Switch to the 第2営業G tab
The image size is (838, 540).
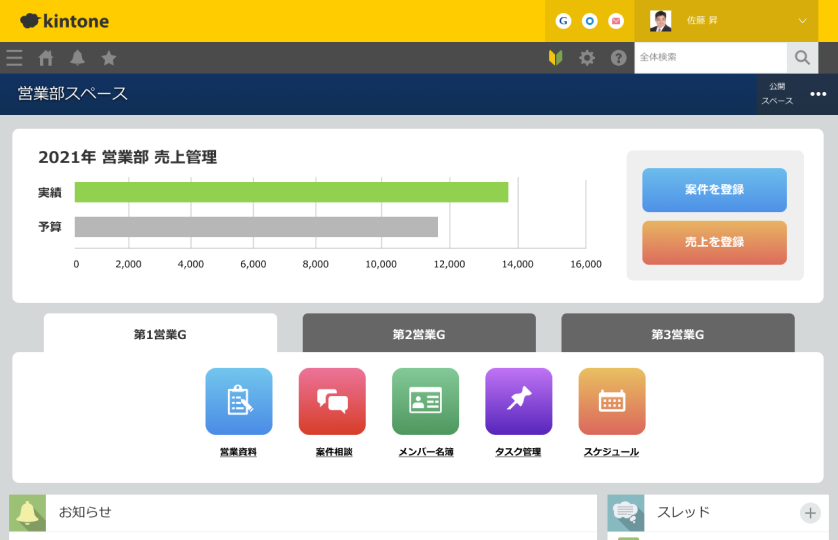click(x=419, y=334)
